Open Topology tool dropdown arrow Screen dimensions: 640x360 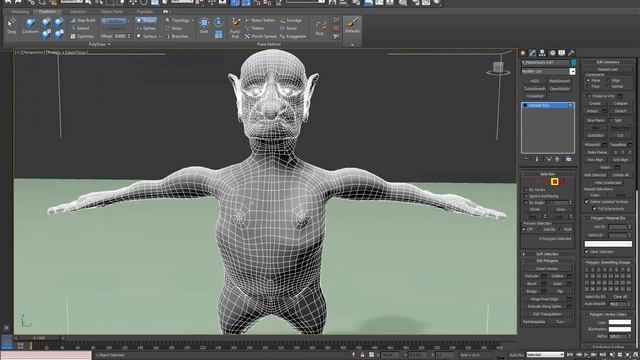point(193,20)
